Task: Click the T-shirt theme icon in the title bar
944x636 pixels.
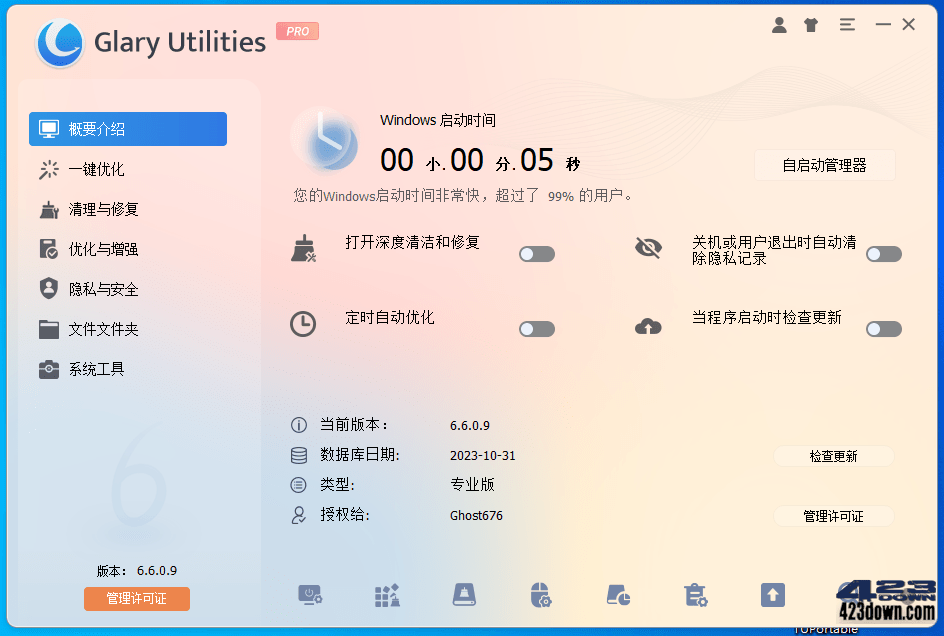Action: 811,24
